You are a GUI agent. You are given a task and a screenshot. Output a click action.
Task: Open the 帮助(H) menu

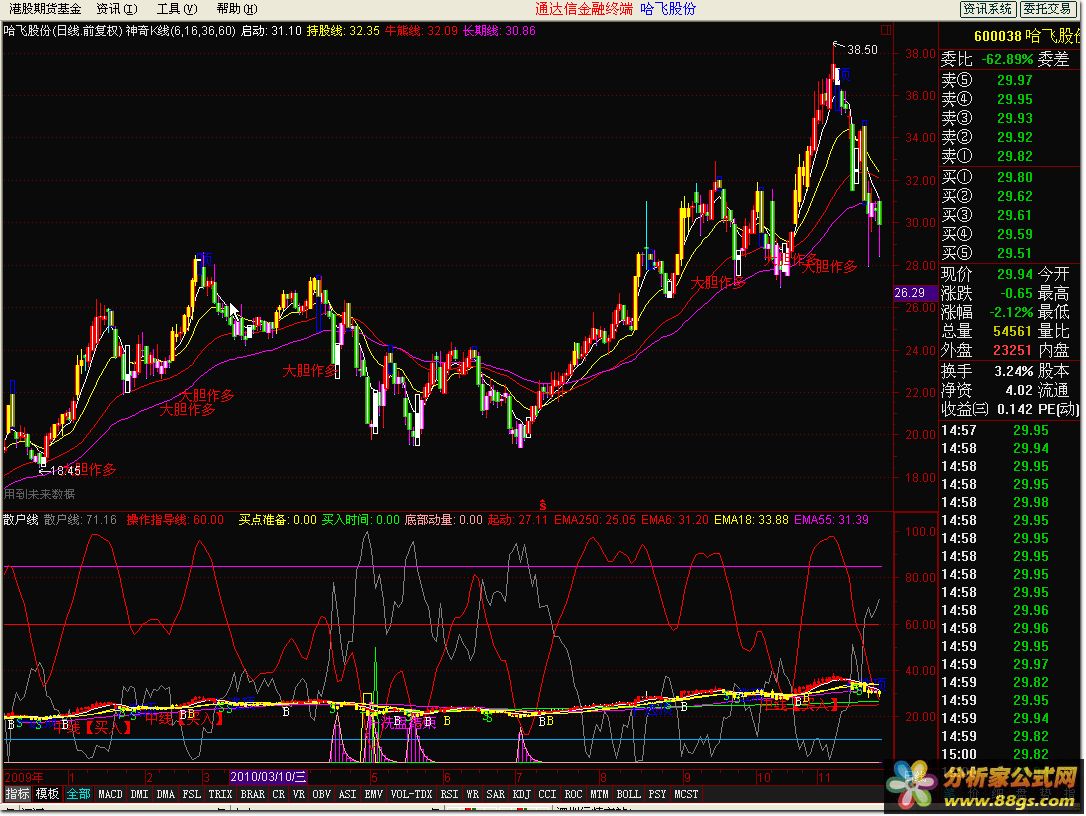(237, 9)
